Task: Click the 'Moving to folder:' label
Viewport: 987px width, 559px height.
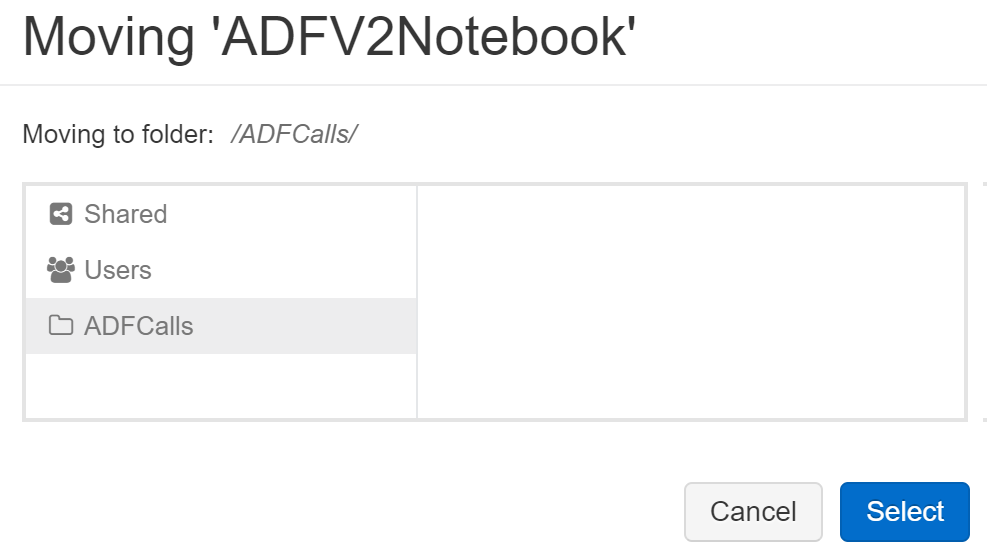Action: 118,134
